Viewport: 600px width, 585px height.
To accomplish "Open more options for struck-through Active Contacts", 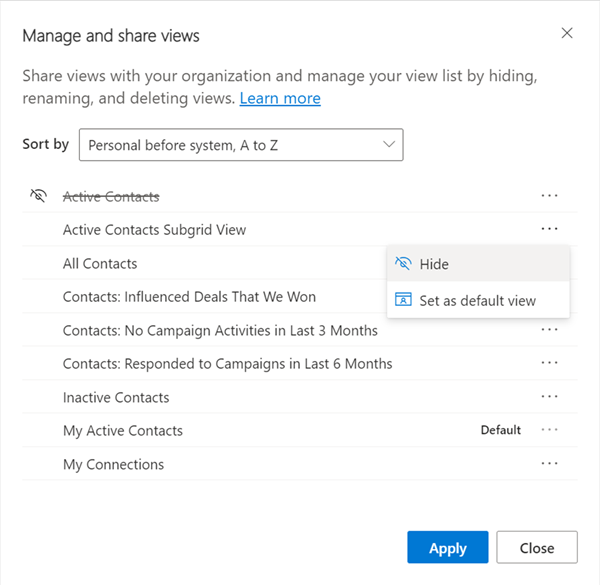I will 548,196.
